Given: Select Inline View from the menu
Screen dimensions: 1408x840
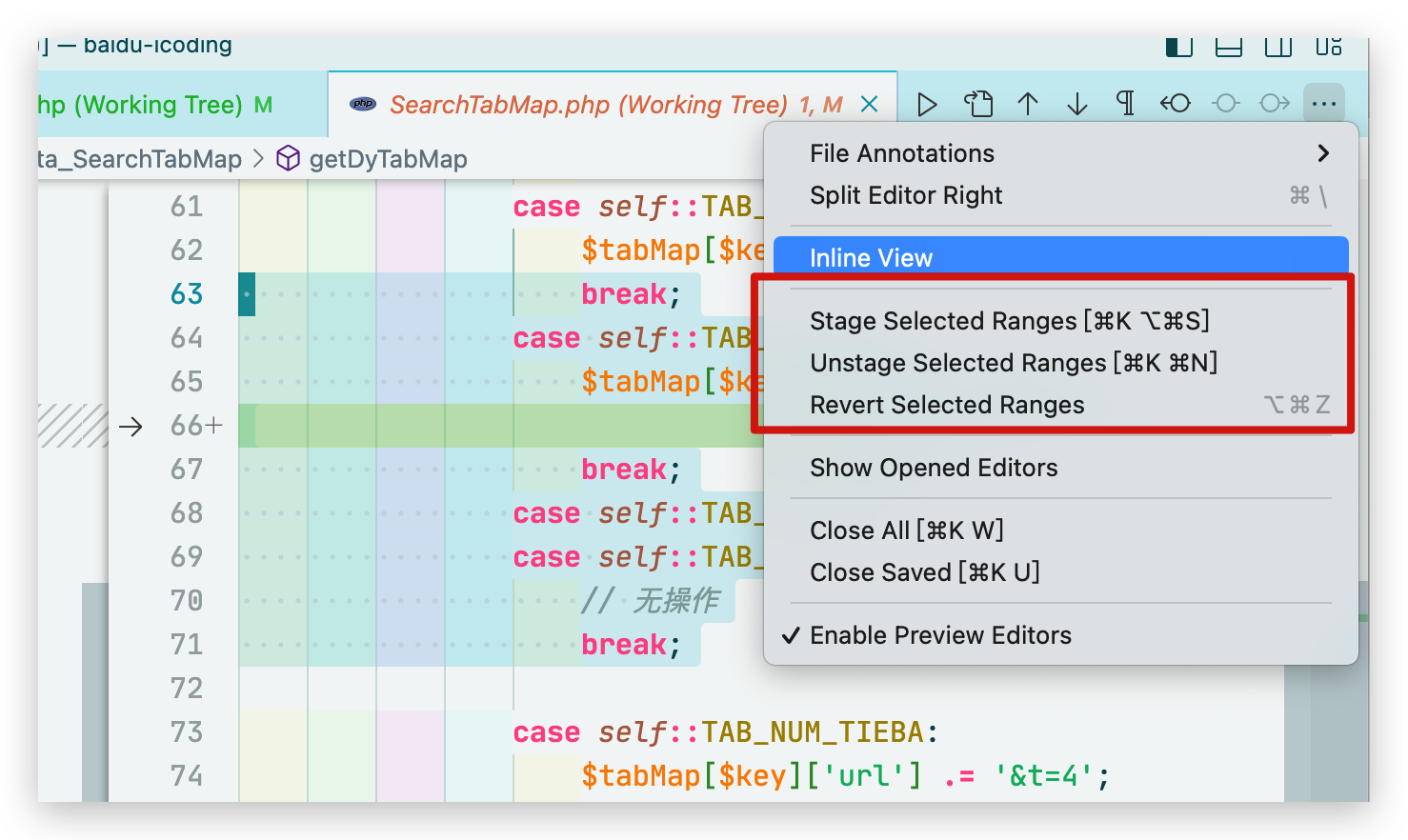Looking at the screenshot, I should pyautogui.click(x=871, y=258).
